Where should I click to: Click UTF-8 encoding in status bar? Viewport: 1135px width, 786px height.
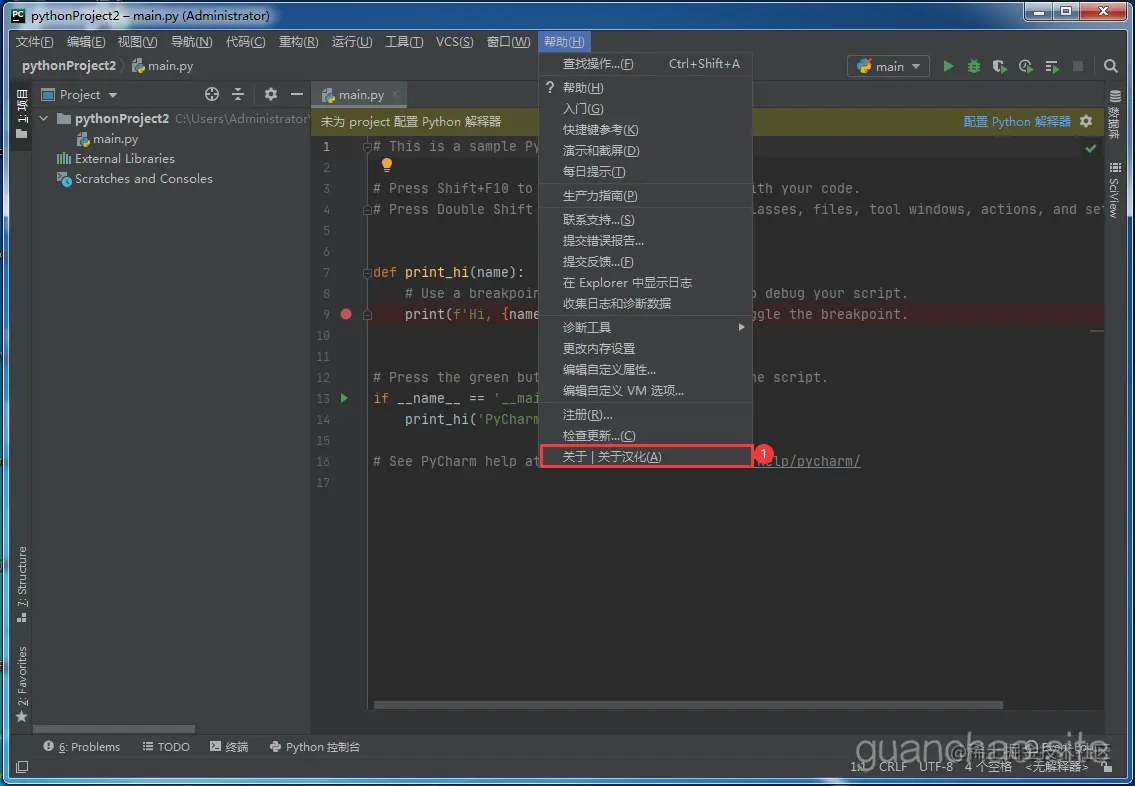(935, 766)
